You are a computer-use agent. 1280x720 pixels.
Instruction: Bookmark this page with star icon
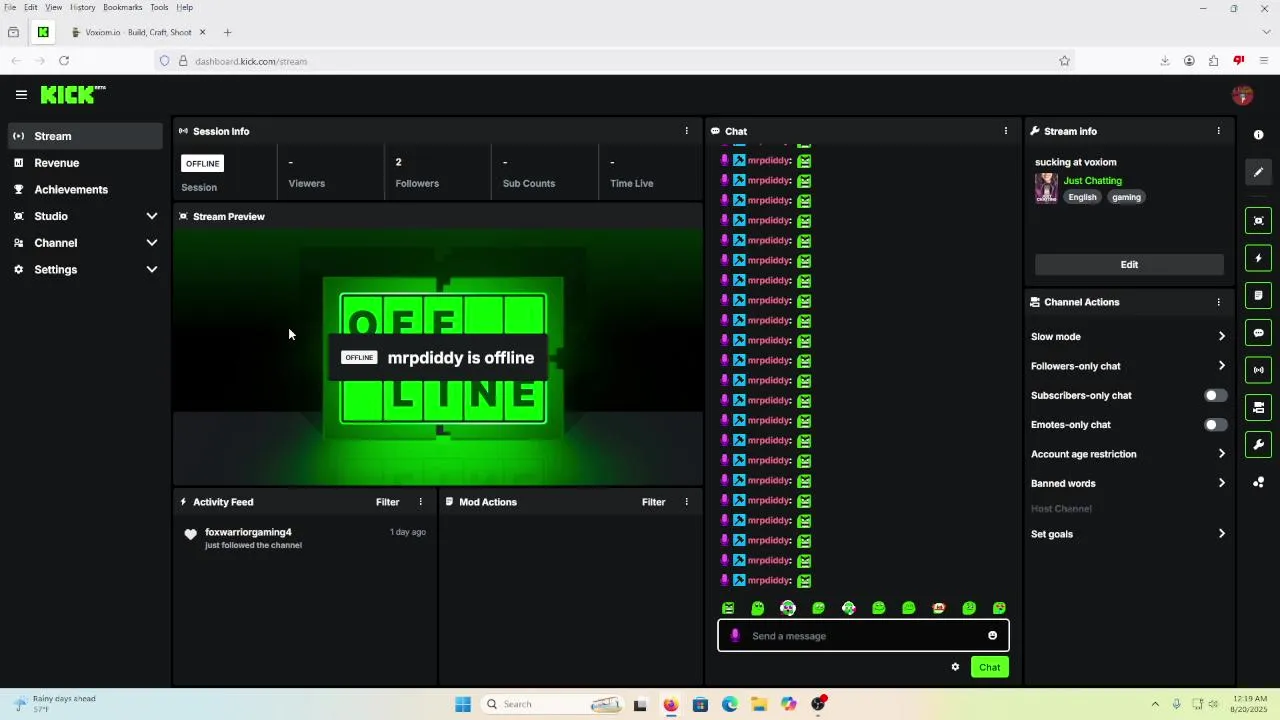coord(1064,61)
